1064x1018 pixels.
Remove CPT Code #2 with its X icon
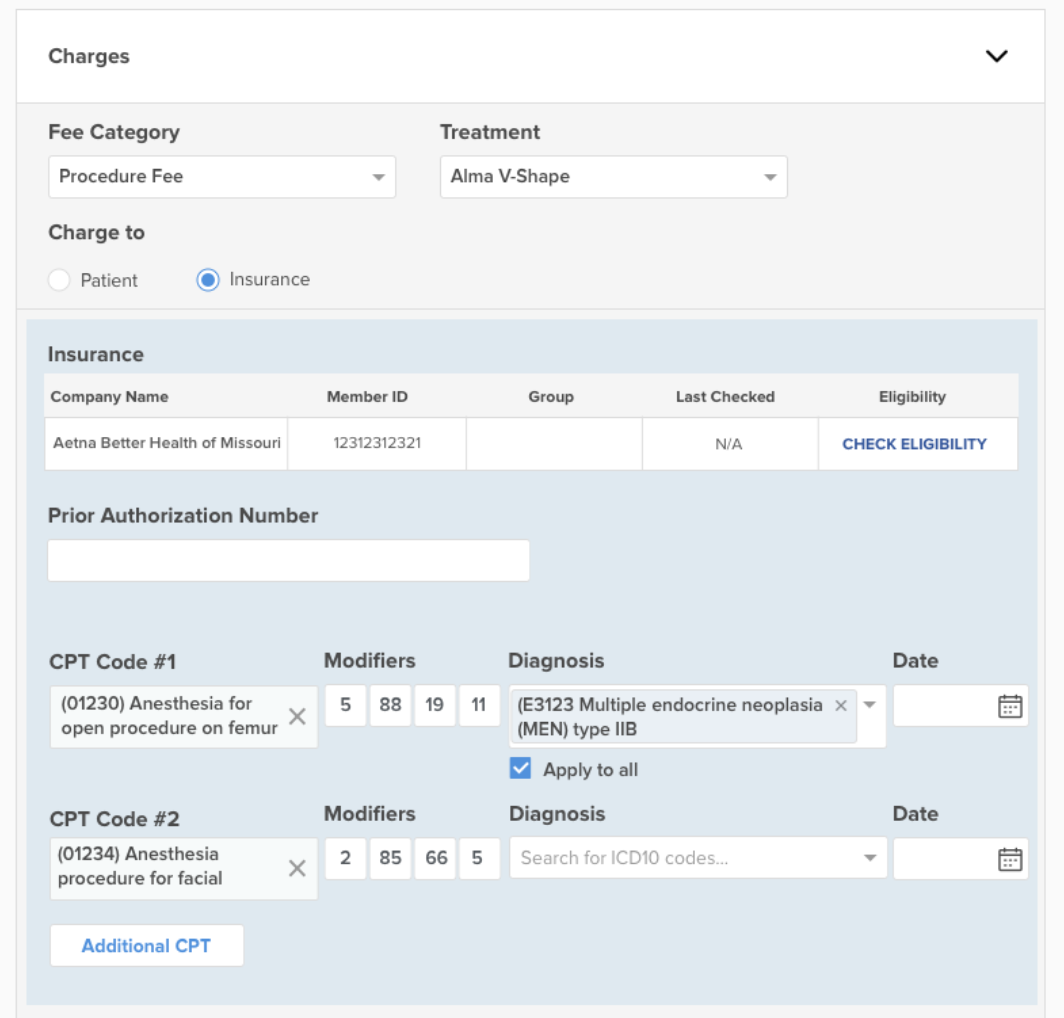pos(297,869)
